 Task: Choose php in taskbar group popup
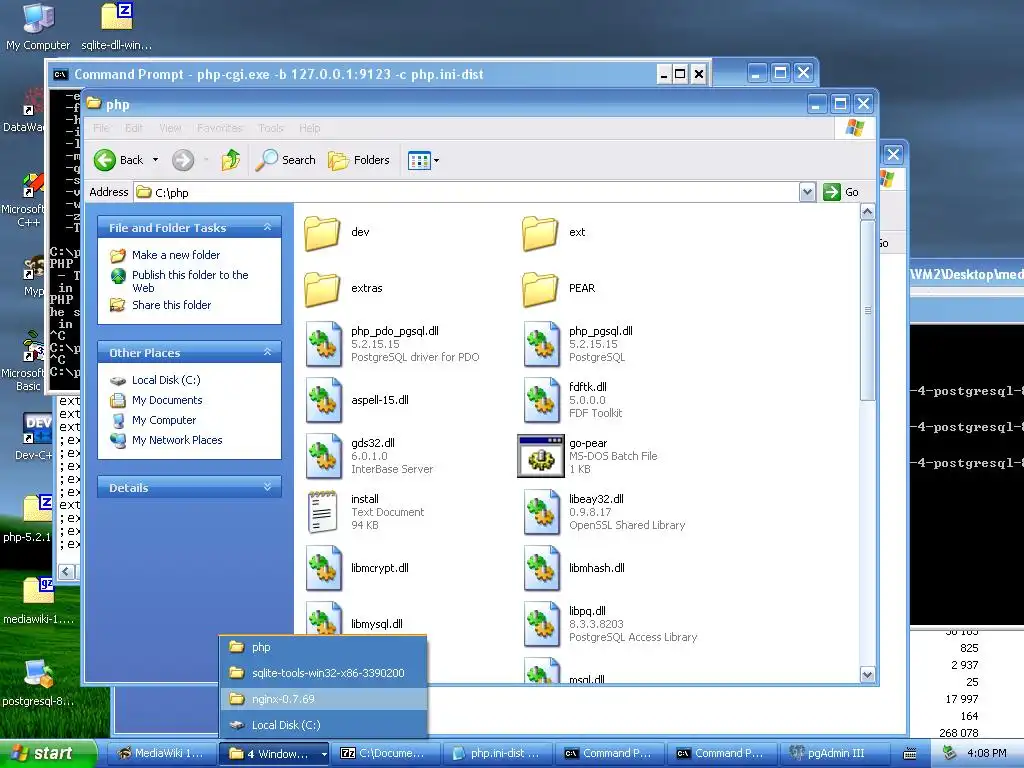click(323, 647)
